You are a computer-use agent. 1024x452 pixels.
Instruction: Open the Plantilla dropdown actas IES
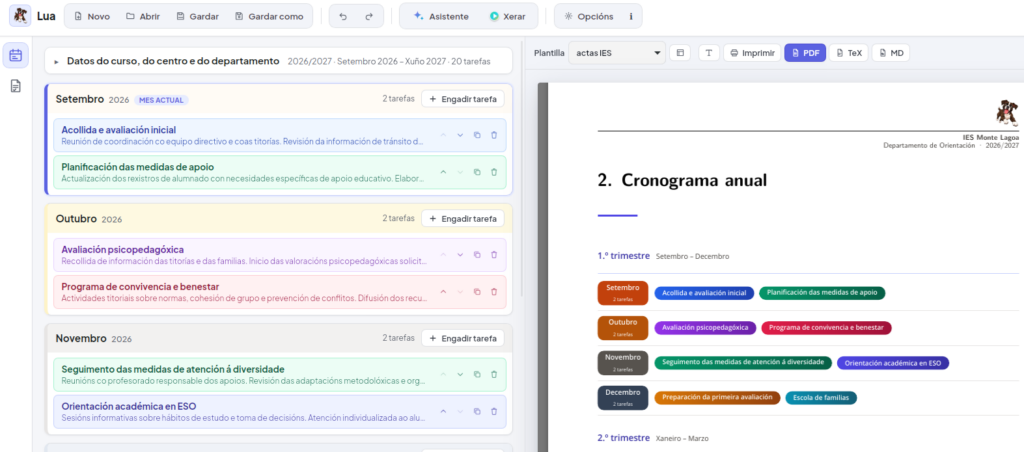click(x=617, y=53)
